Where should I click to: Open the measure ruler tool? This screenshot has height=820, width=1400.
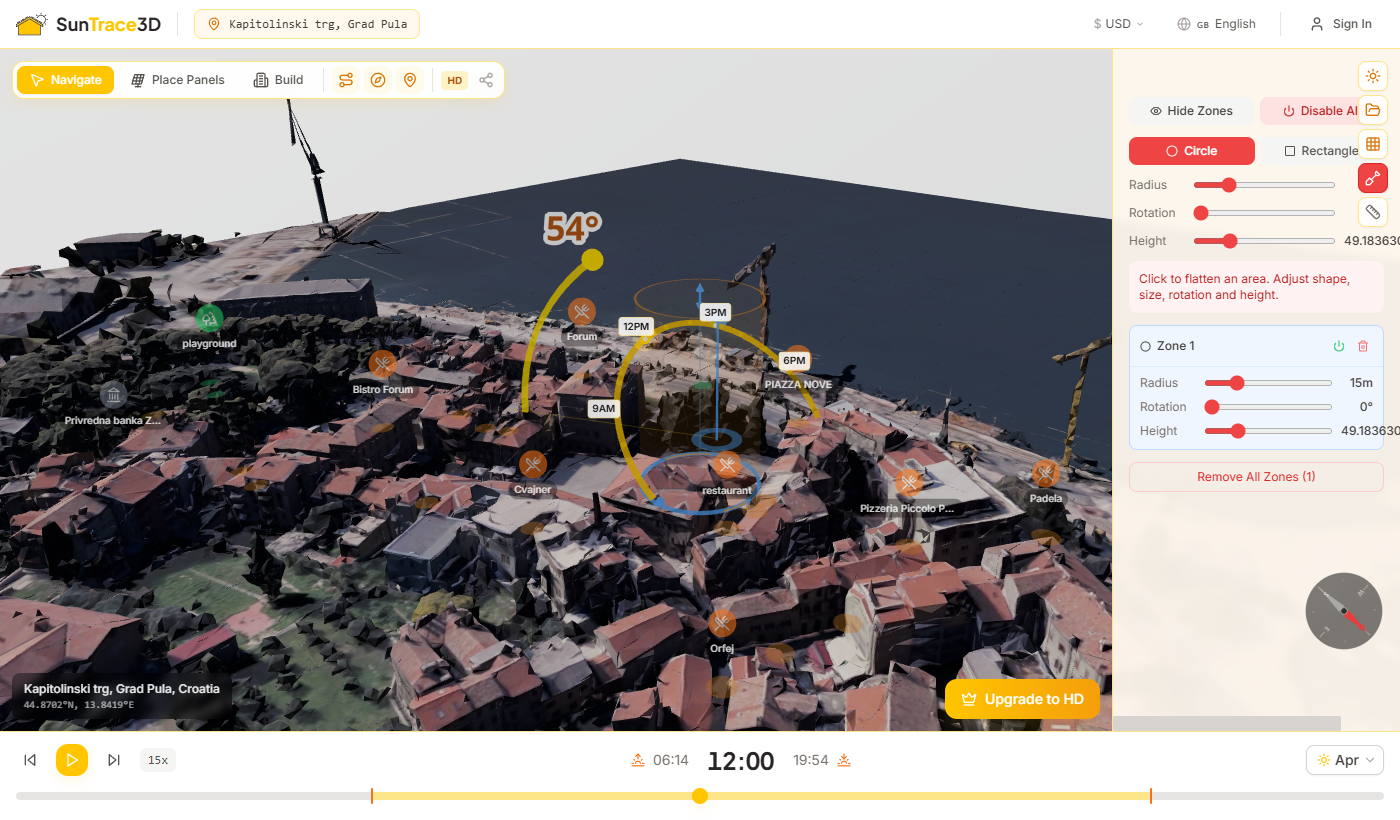[1372, 212]
